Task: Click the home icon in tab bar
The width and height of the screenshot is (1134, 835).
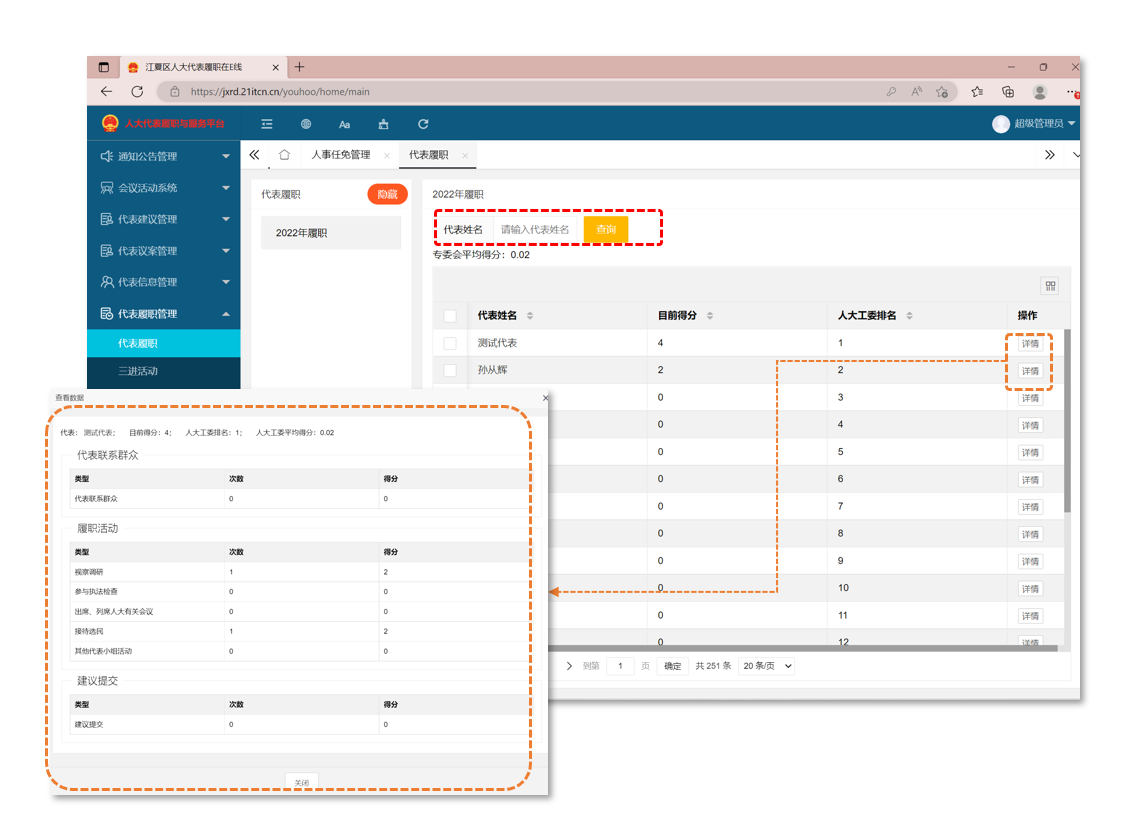Action: [284, 155]
